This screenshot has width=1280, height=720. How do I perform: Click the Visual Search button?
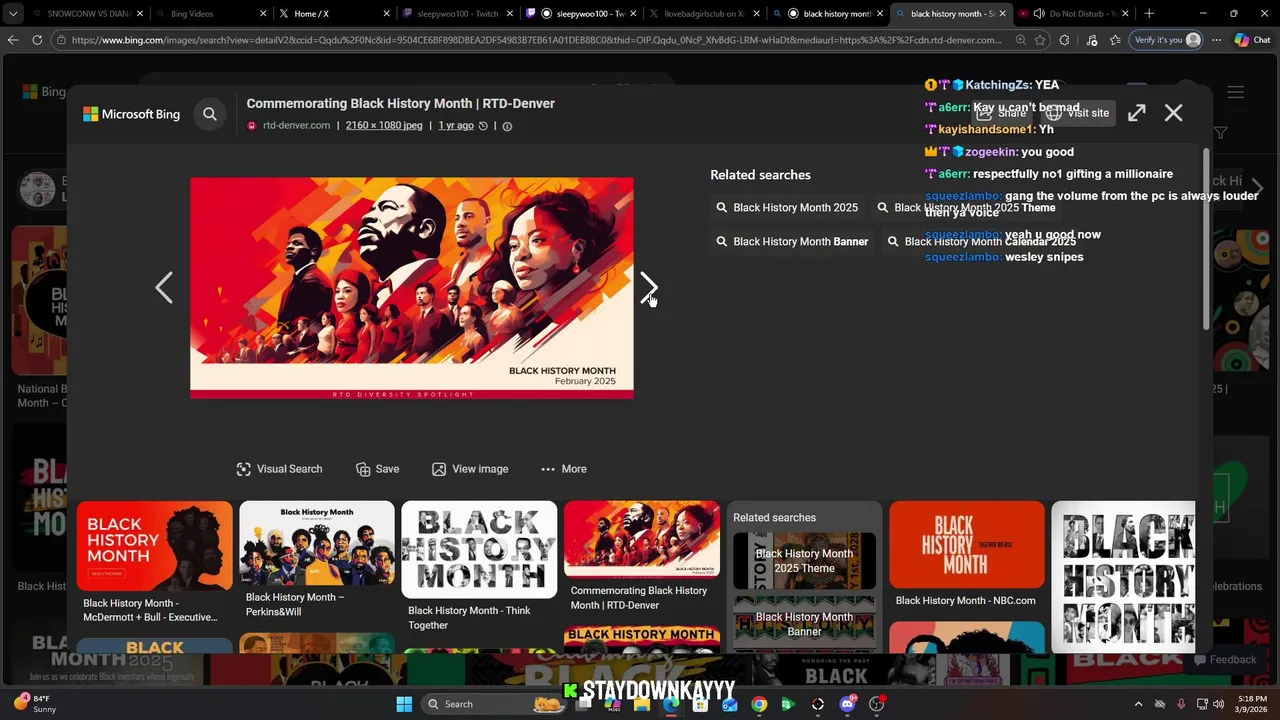pyautogui.click(x=279, y=469)
